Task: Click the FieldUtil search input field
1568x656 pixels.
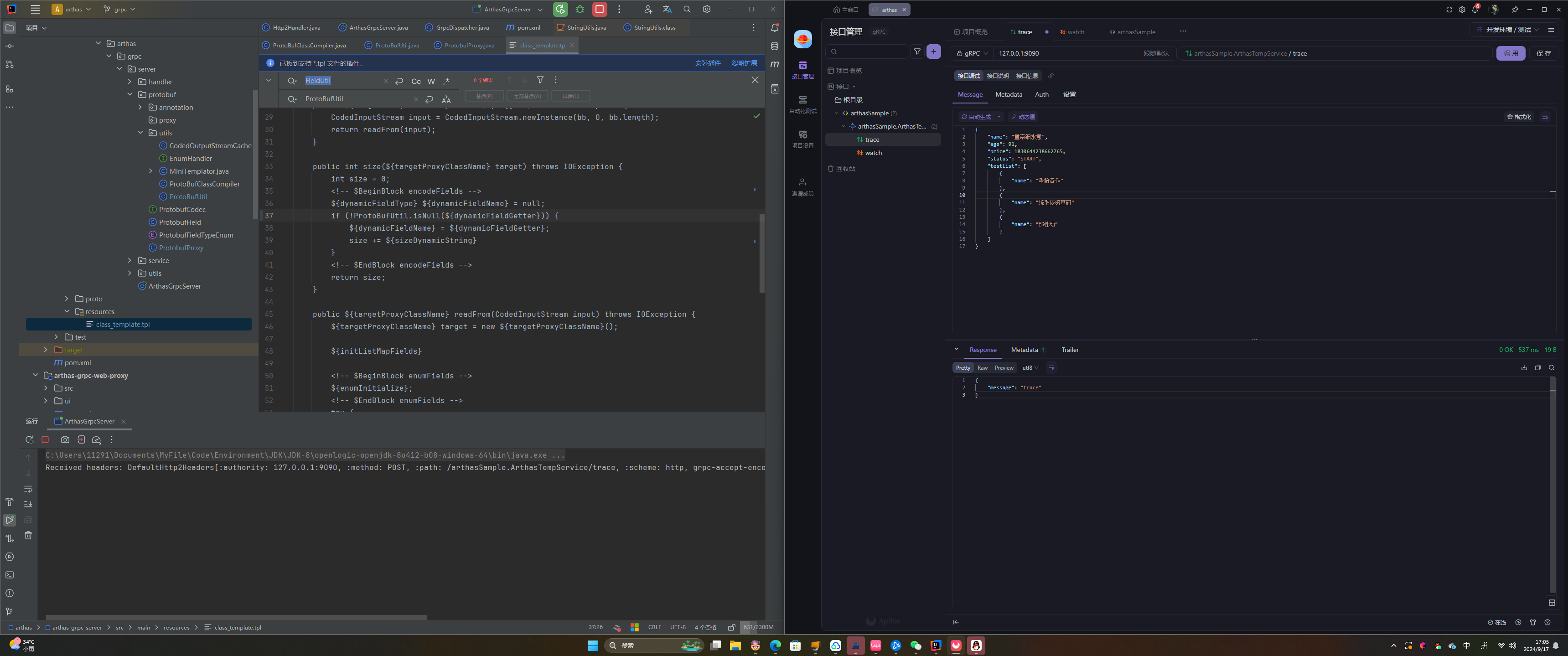Action: coord(343,80)
